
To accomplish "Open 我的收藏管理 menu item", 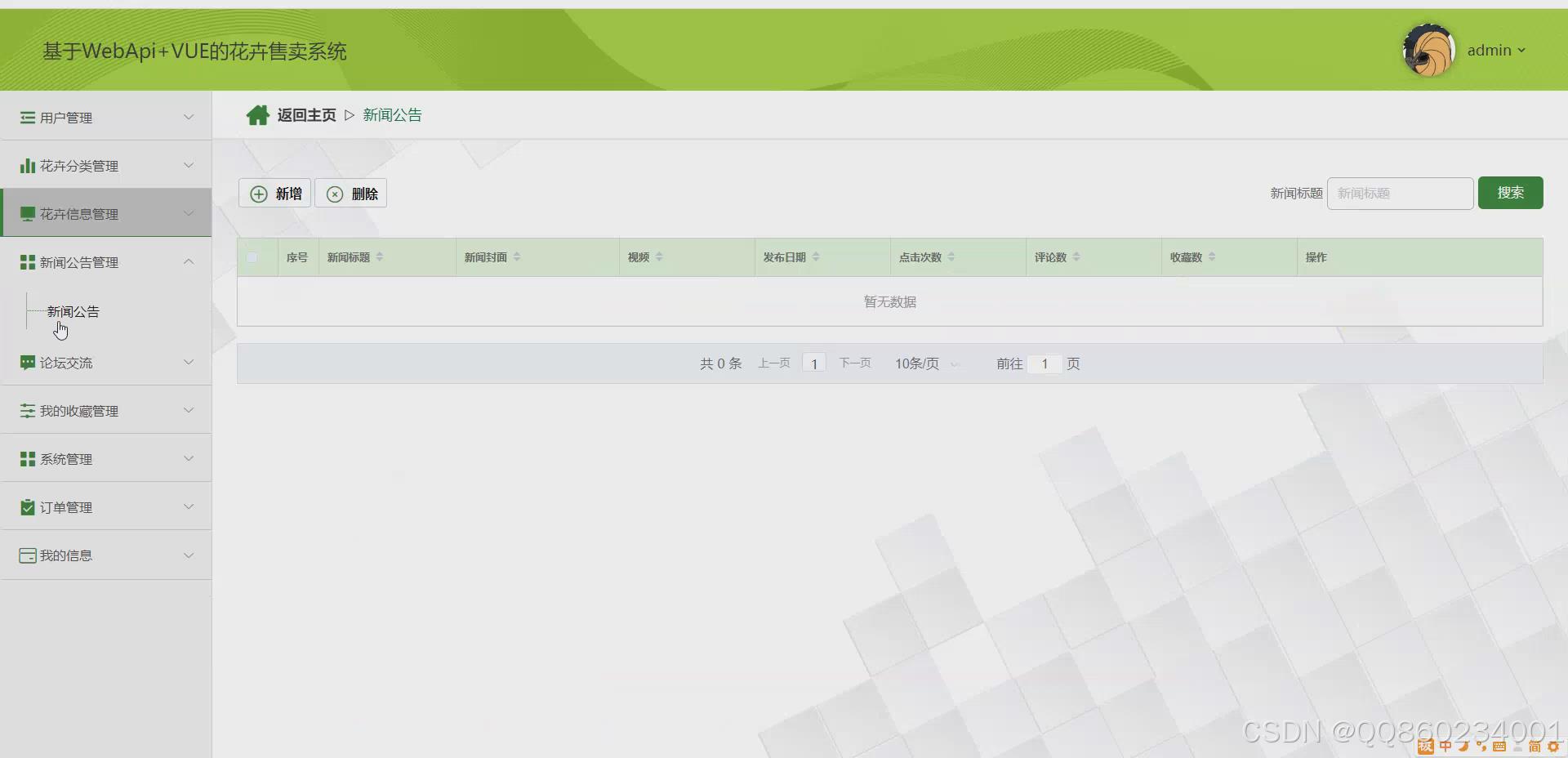I will click(106, 410).
